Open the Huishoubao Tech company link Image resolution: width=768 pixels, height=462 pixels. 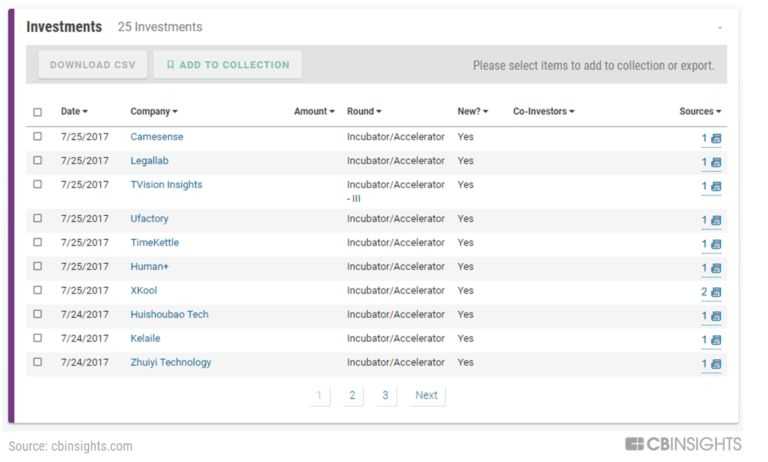[169, 315]
